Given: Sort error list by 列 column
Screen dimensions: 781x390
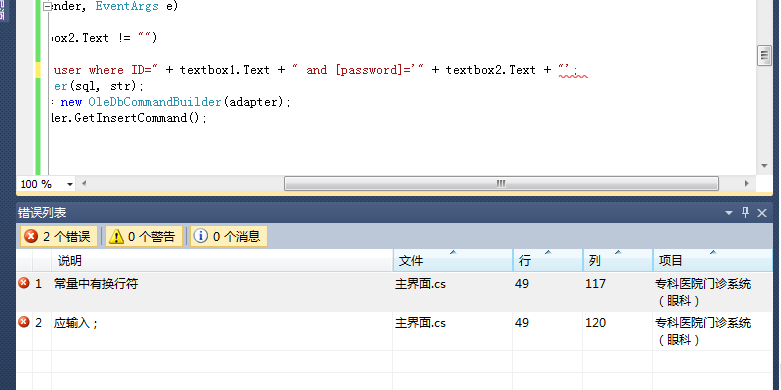Looking at the screenshot, I should (x=618, y=260).
